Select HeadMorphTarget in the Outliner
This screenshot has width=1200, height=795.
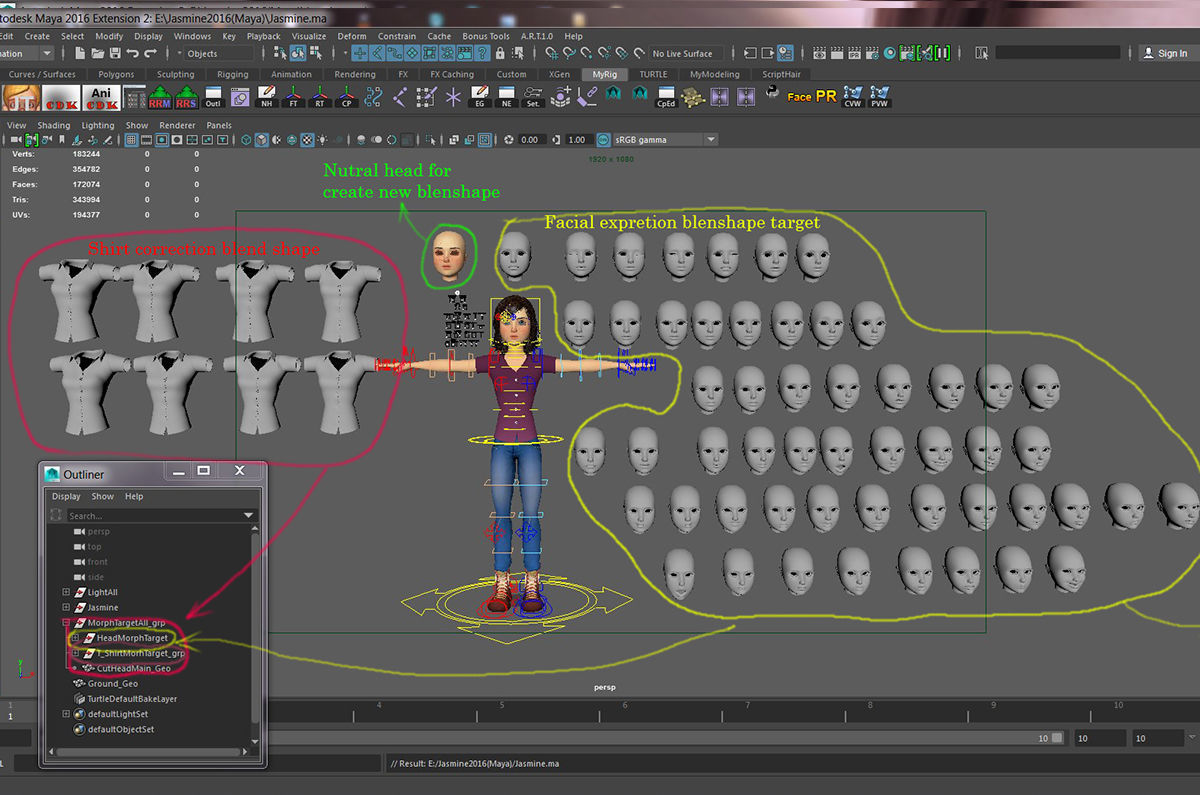click(x=131, y=638)
